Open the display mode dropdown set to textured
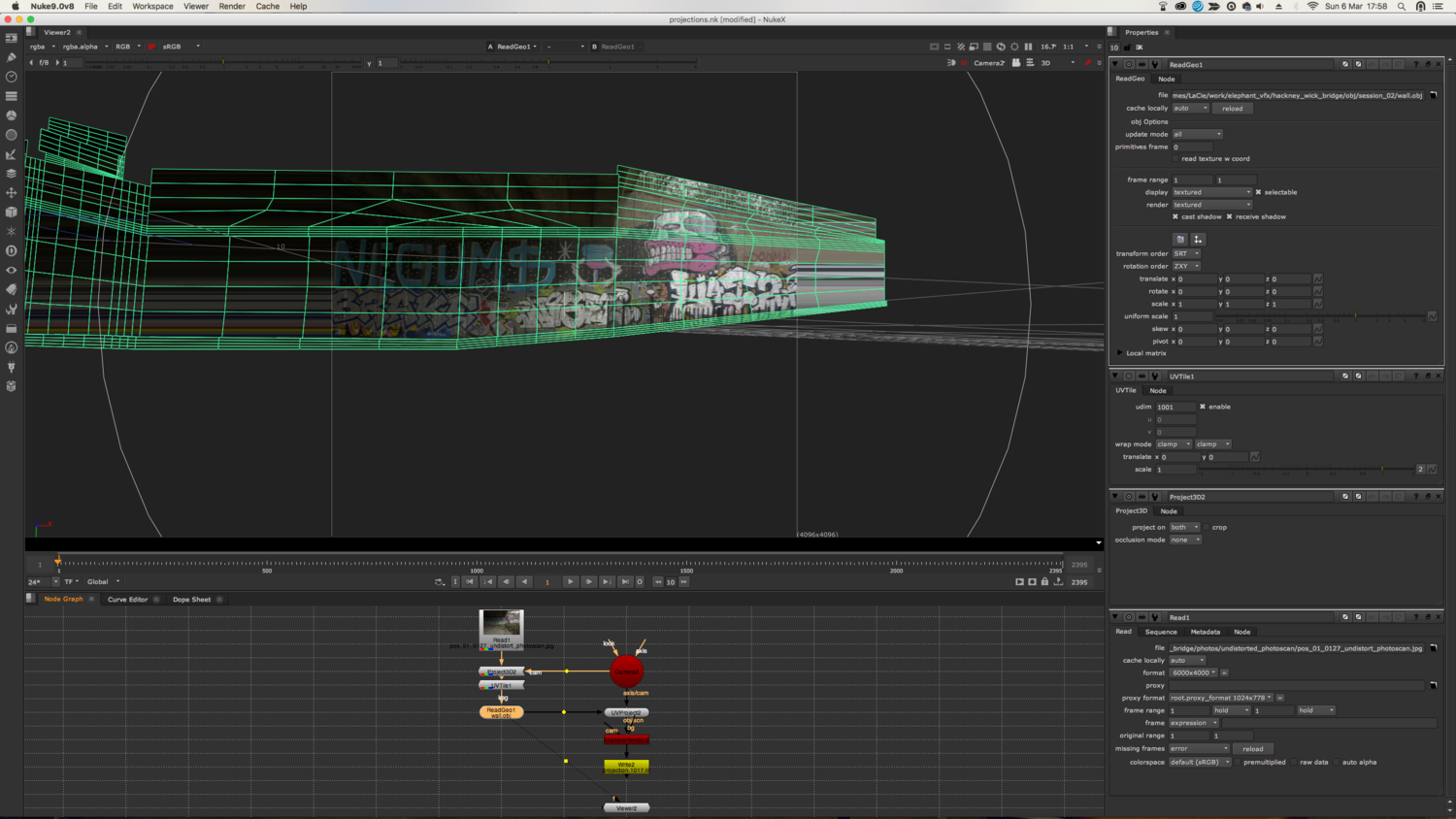 click(1211, 192)
